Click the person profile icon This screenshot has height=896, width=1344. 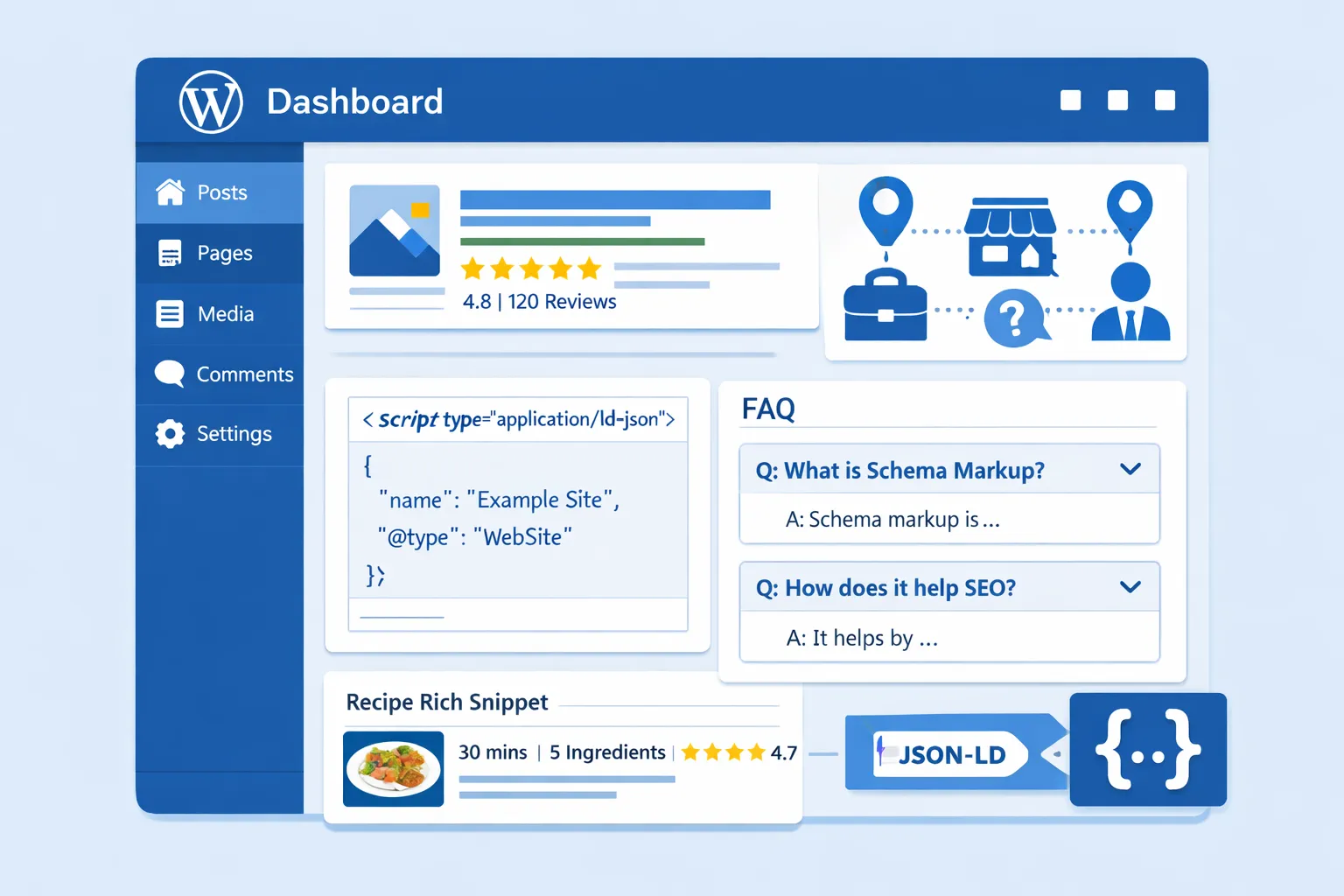click(x=1130, y=306)
